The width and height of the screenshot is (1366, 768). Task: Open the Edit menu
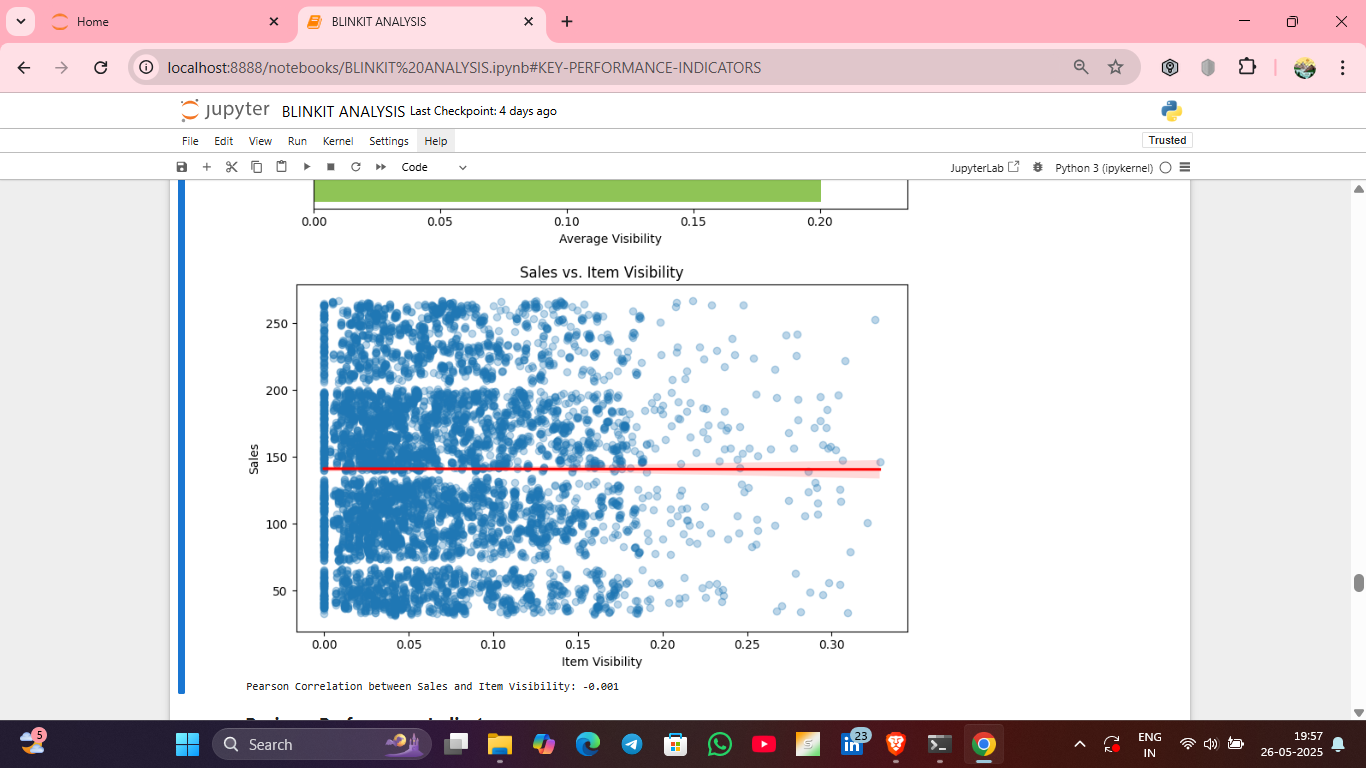click(224, 141)
